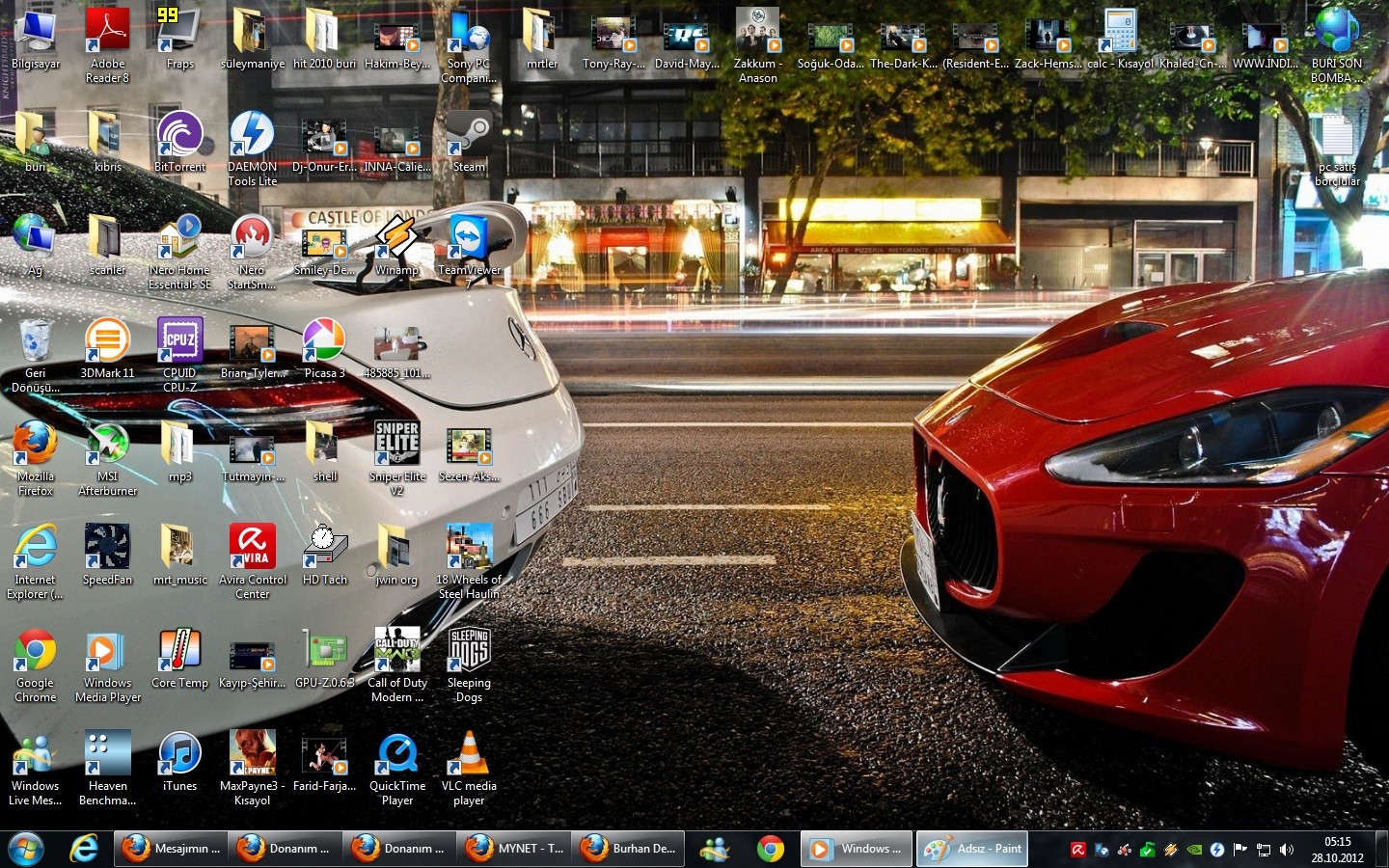Click Avira icon in system tray
The width and height of the screenshot is (1389, 868).
(x=1078, y=850)
